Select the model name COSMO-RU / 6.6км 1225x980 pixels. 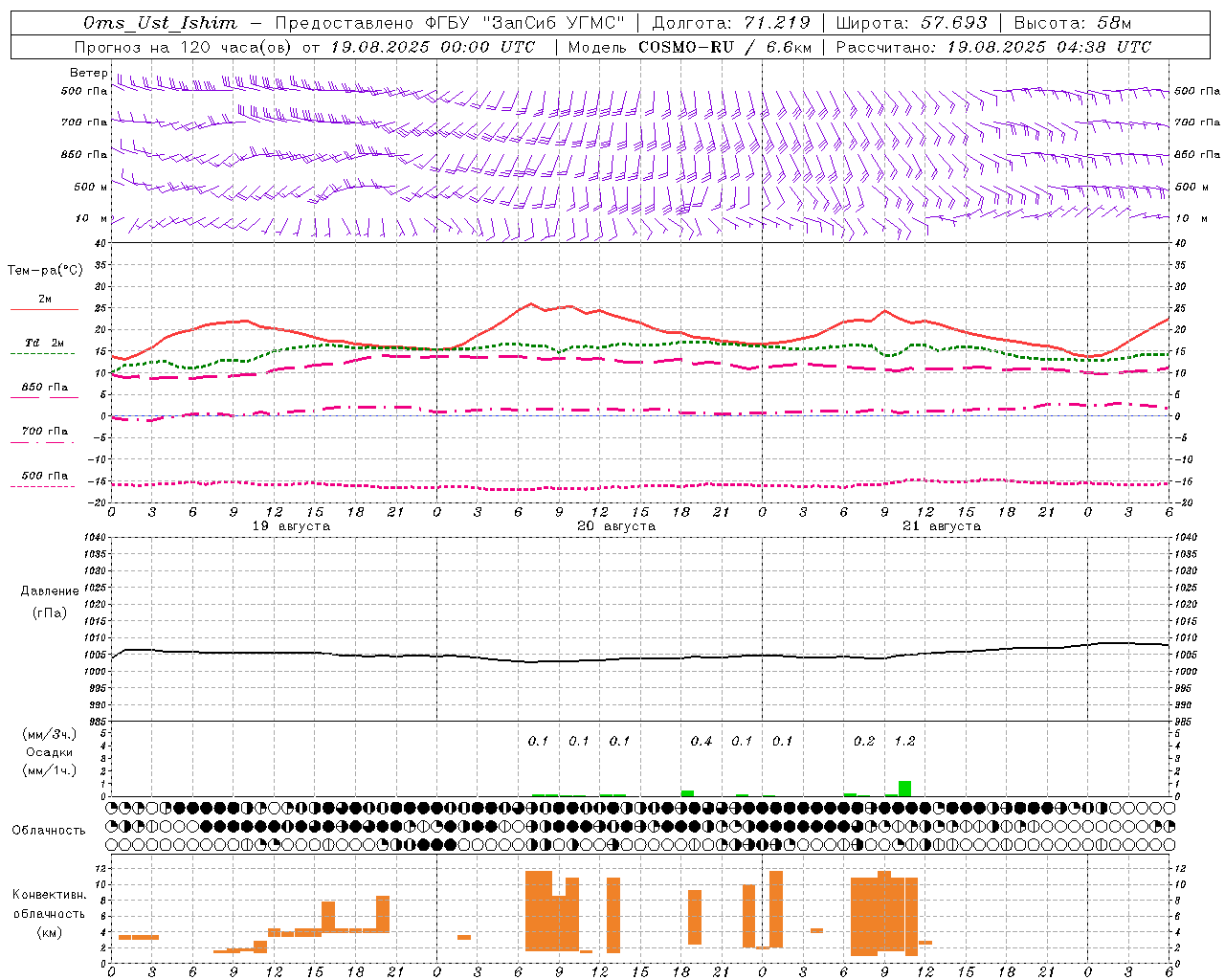tap(726, 47)
